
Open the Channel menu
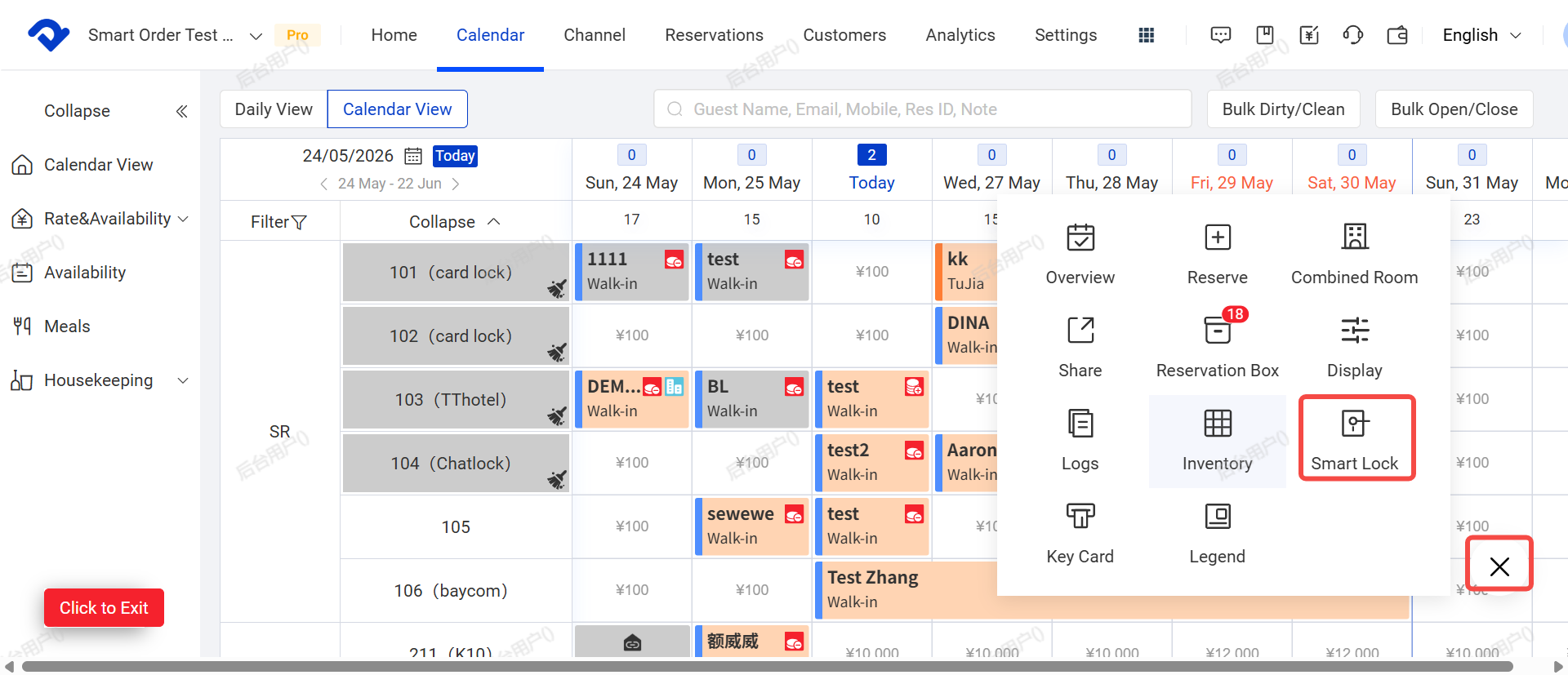(x=595, y=35)
